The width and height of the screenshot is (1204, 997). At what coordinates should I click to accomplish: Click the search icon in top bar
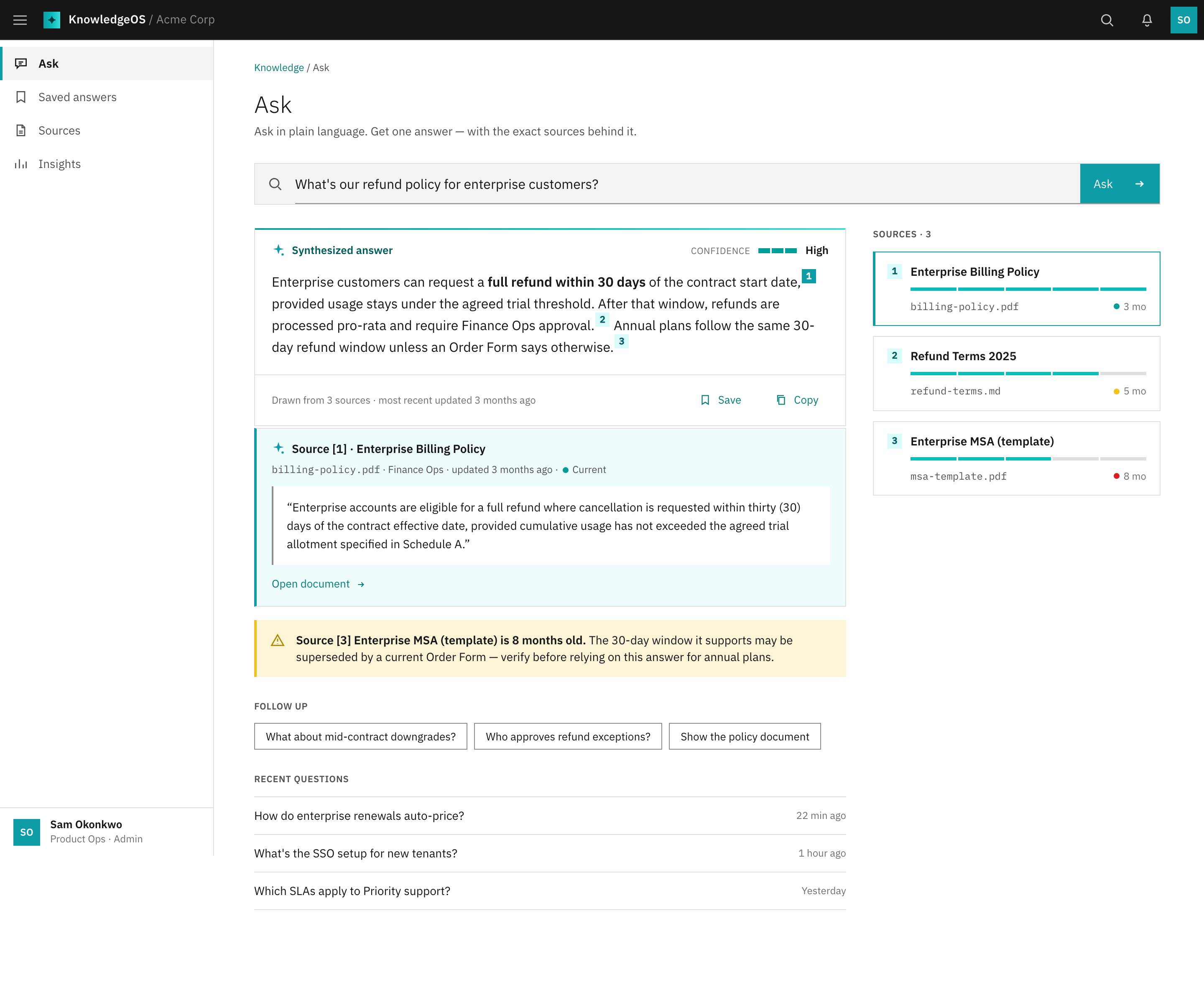pyautogui.click(x=1107, y=20)
